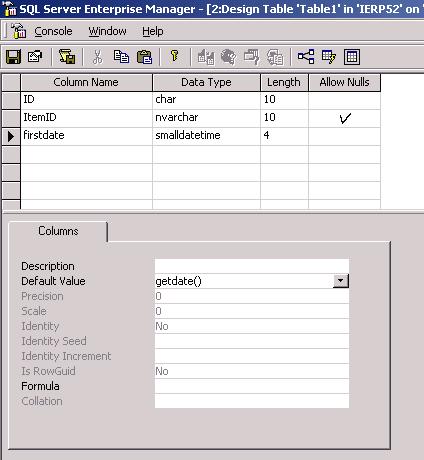This screenshot has width=424, height=460.
Task: Click the Cut scissors icon
Action: click(97, 57)
